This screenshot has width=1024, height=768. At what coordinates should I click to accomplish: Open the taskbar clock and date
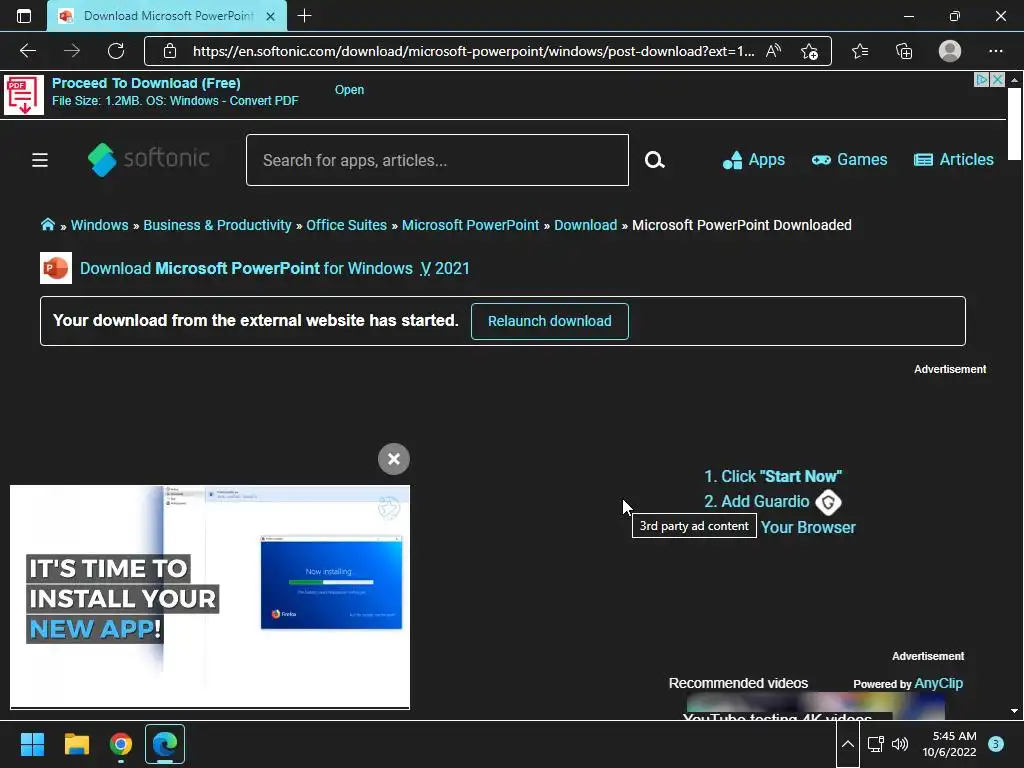click(949, 744)
